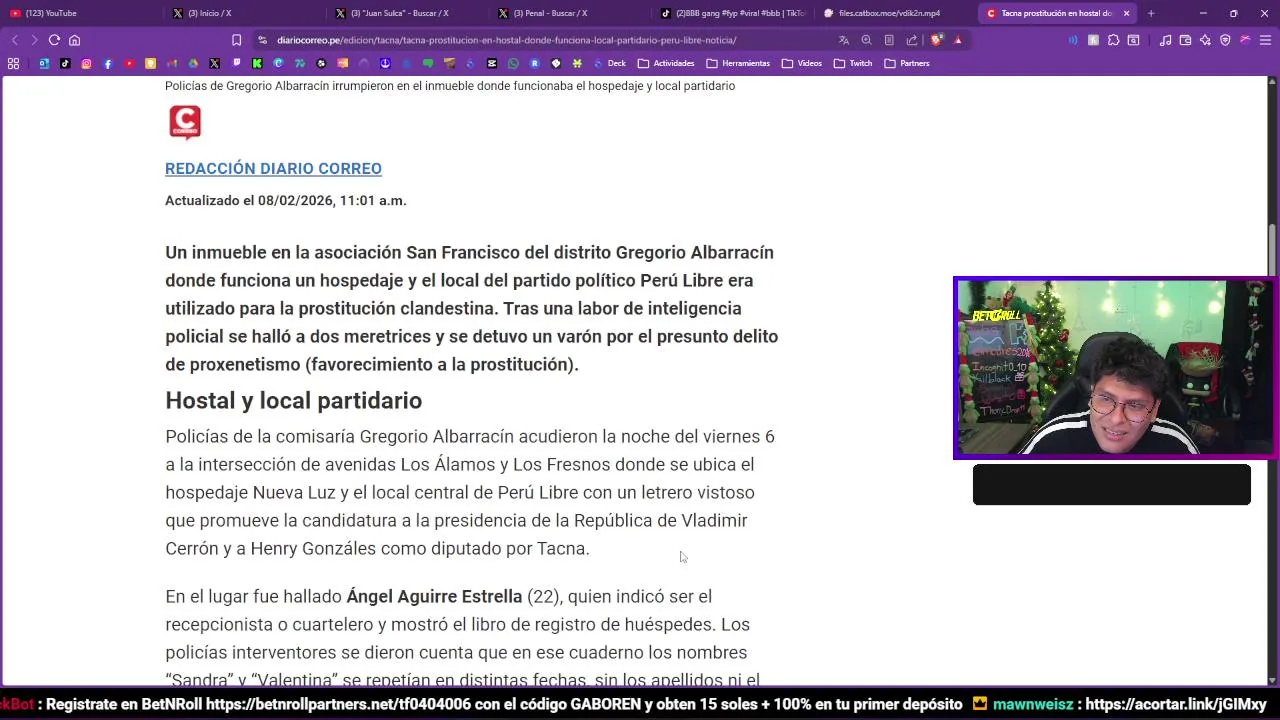This screenshot has height=720, width=1280.
Task: Bookmark this page with the bookmark icon
Action: coord(236,40)
